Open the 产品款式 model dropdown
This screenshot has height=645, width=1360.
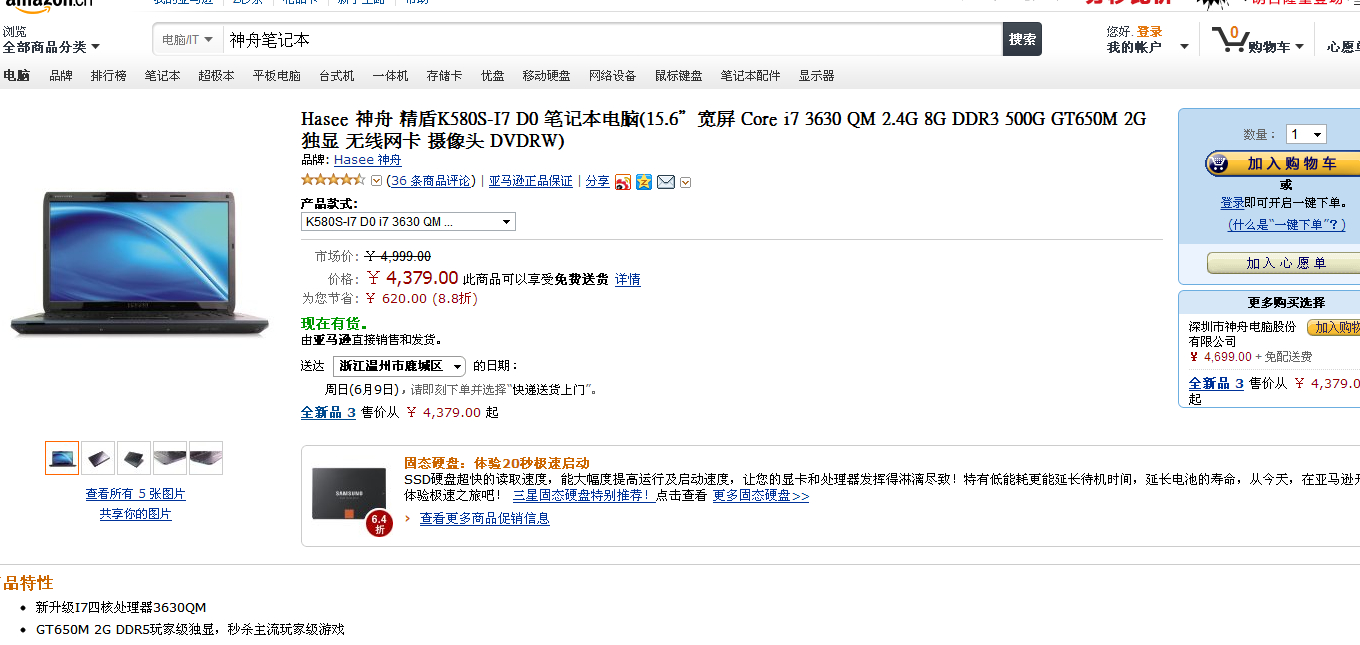408,222
